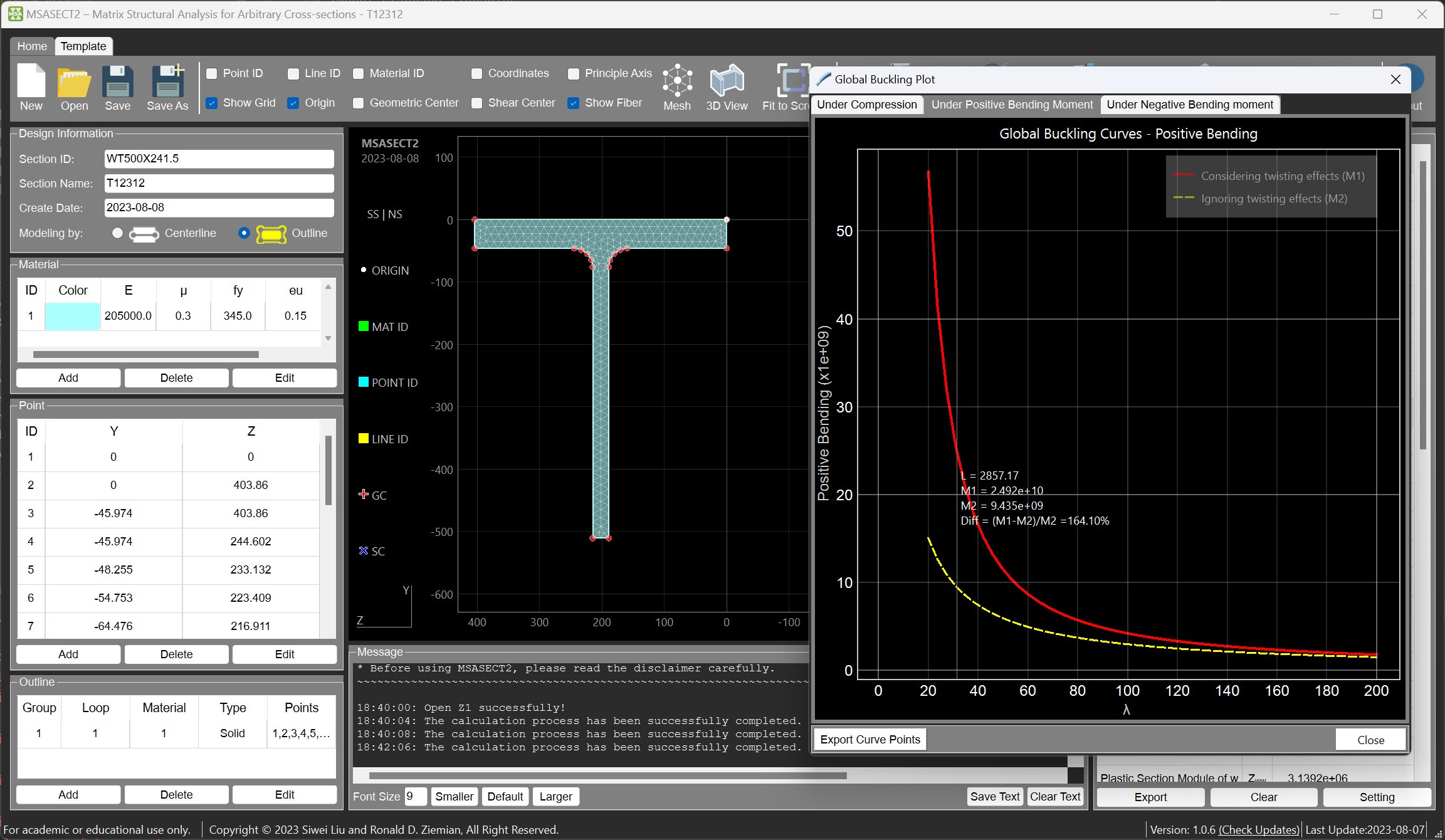Click the Section ID input field

[219, 159]
